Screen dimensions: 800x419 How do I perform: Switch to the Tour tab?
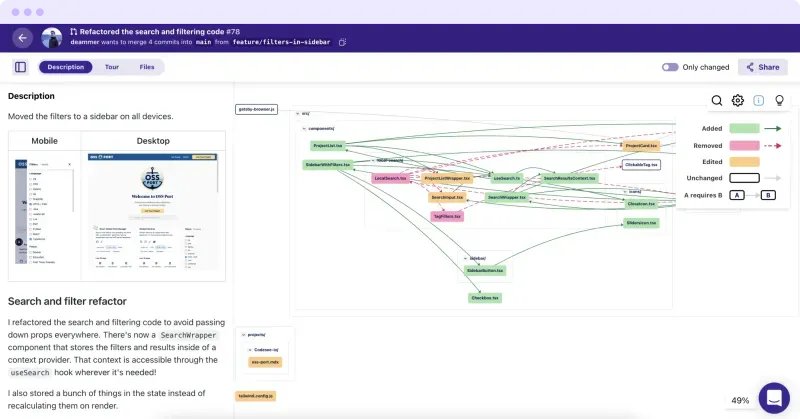pos(112,67)
